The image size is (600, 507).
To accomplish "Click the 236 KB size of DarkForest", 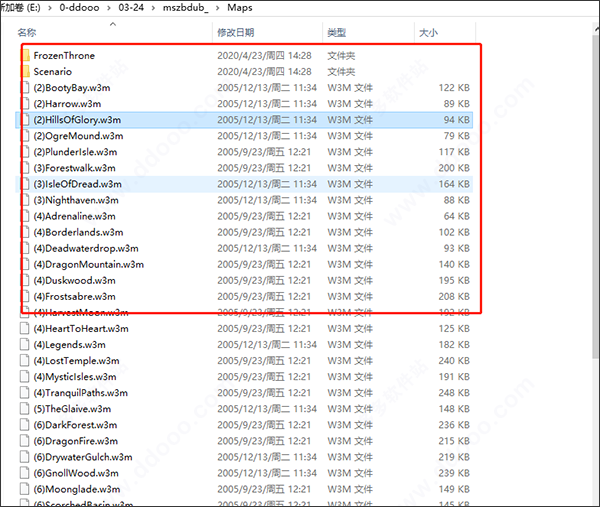I will [x=454, y=425].
